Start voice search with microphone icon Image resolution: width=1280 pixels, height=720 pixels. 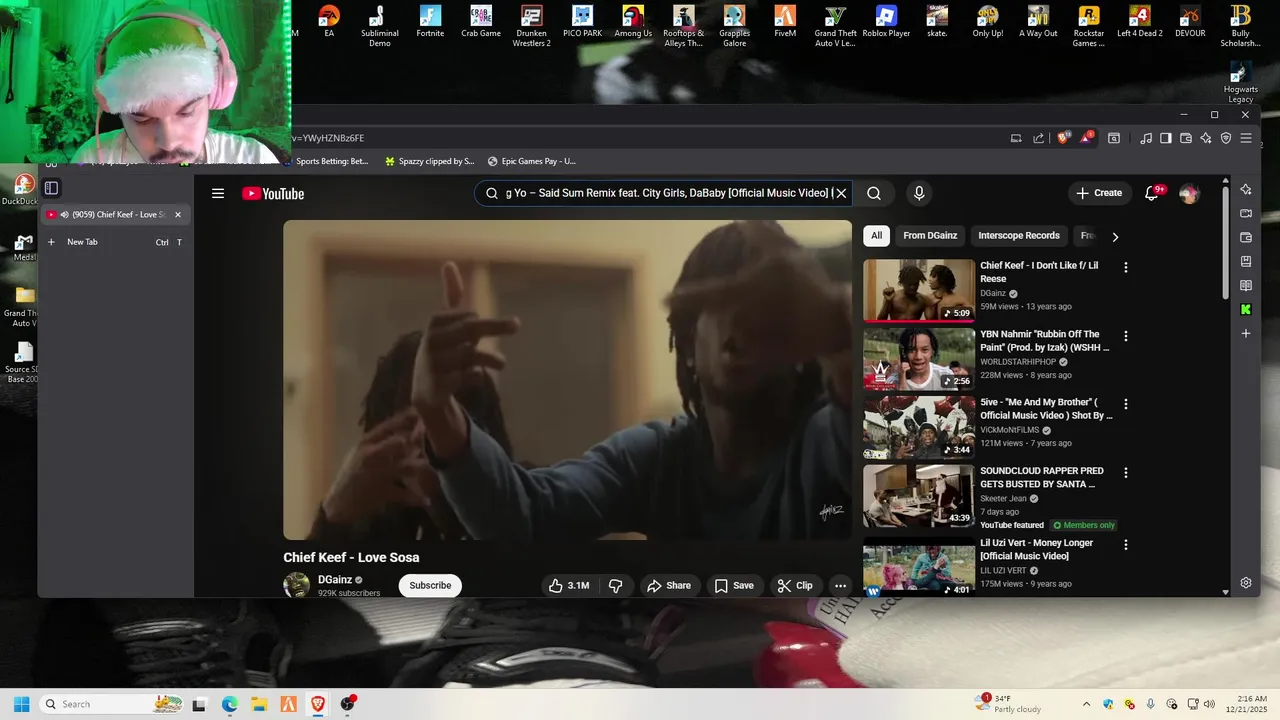point(919,193)
